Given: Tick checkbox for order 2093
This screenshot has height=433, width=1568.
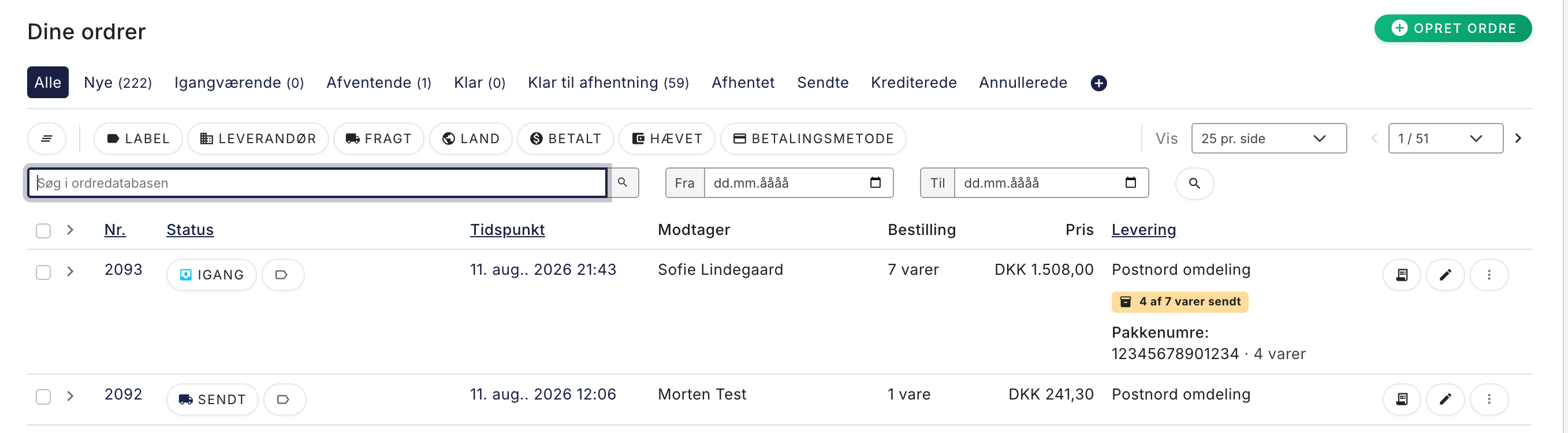Looking at the screenshot, I should pyautogui.click(x=43, y=272).
